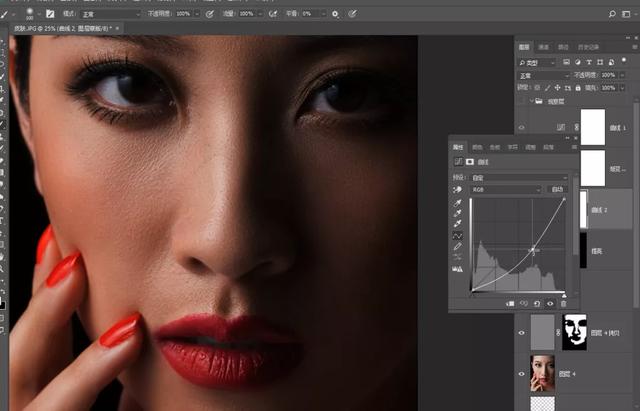Click the on-image targeted adjustment hand icon
The image size is (640, 411).
click(457, 190)
